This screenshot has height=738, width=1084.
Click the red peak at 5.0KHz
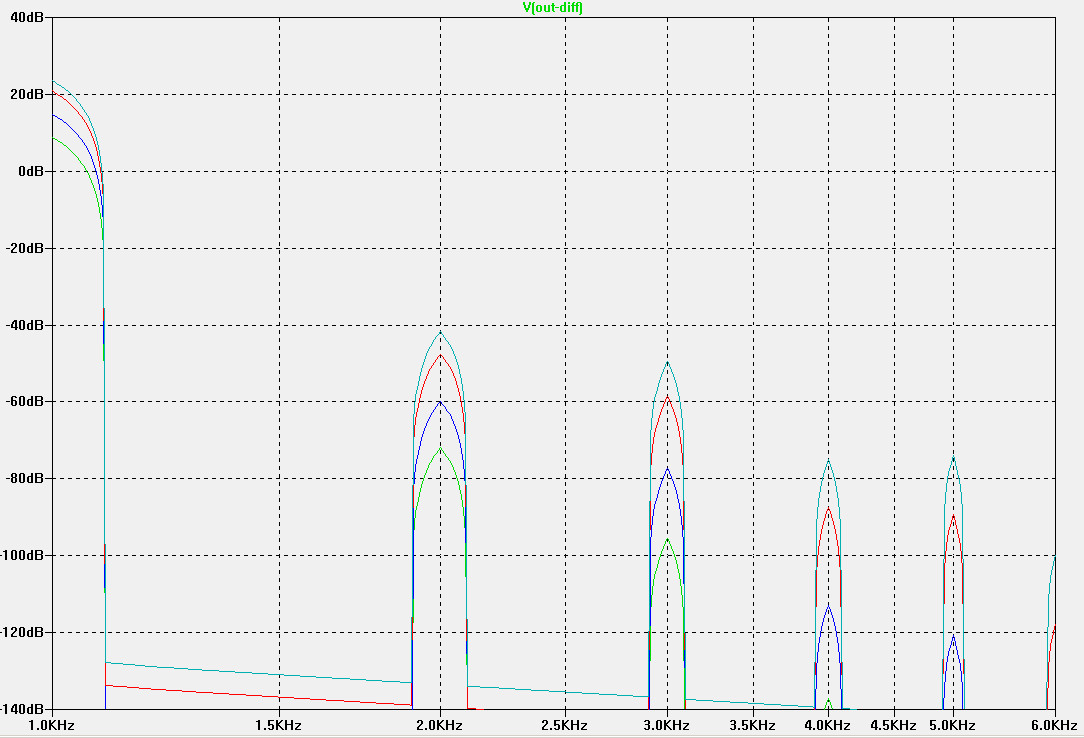pyautogui.click(x=953, y=515)
